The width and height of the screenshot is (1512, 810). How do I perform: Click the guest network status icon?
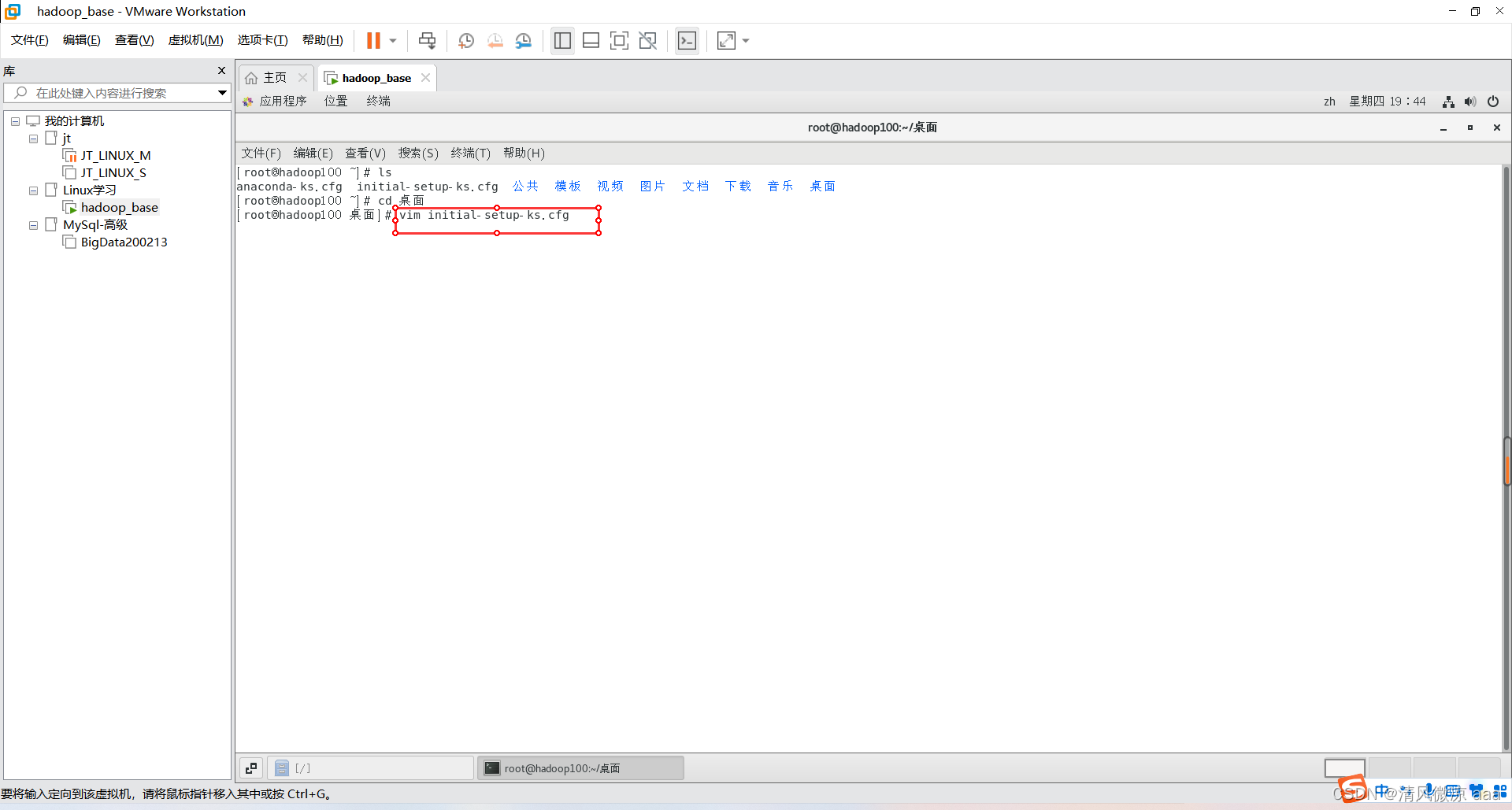point(1448,102)
